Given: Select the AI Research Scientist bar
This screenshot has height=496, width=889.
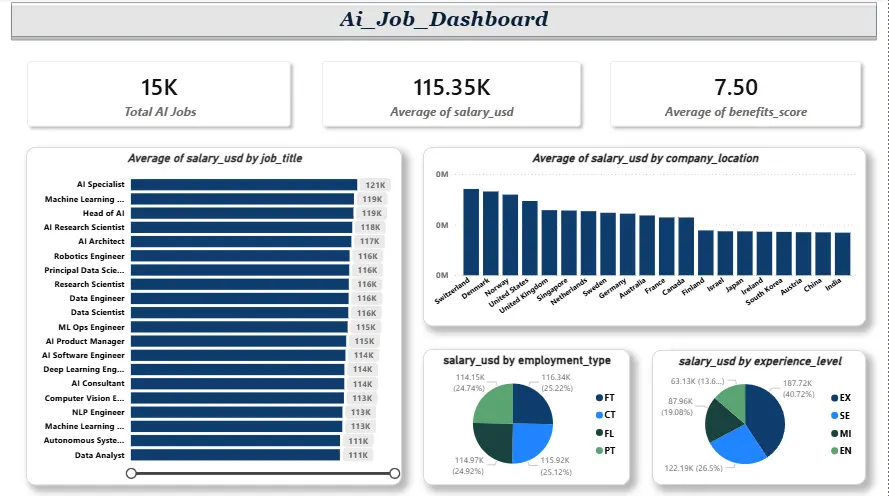Looking at the screenshot, I should click(242, 227).
